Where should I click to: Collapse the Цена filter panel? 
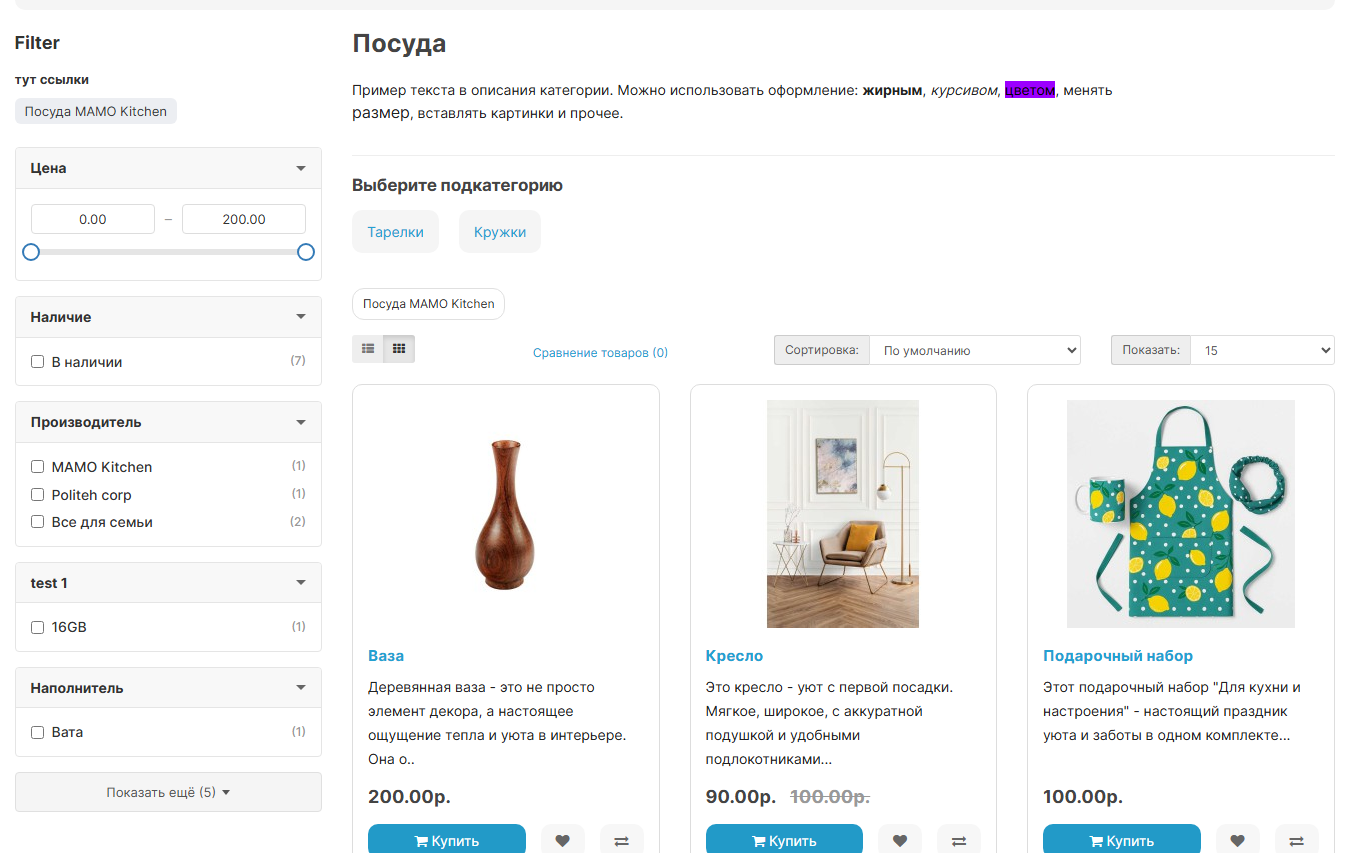click(x=168, y=168)
